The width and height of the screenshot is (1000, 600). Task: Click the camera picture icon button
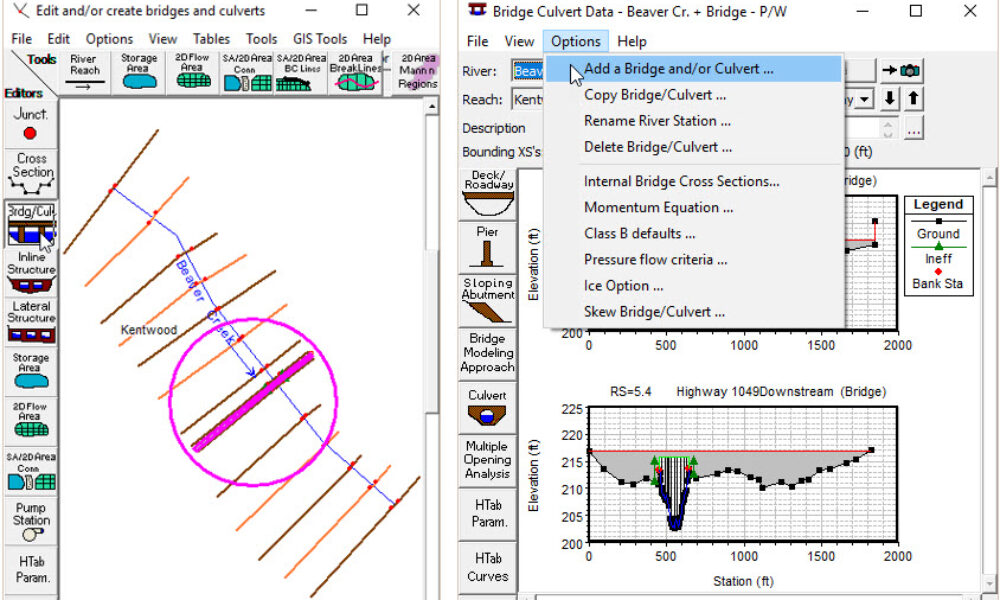pyautogui.click(x=901, y=71)
